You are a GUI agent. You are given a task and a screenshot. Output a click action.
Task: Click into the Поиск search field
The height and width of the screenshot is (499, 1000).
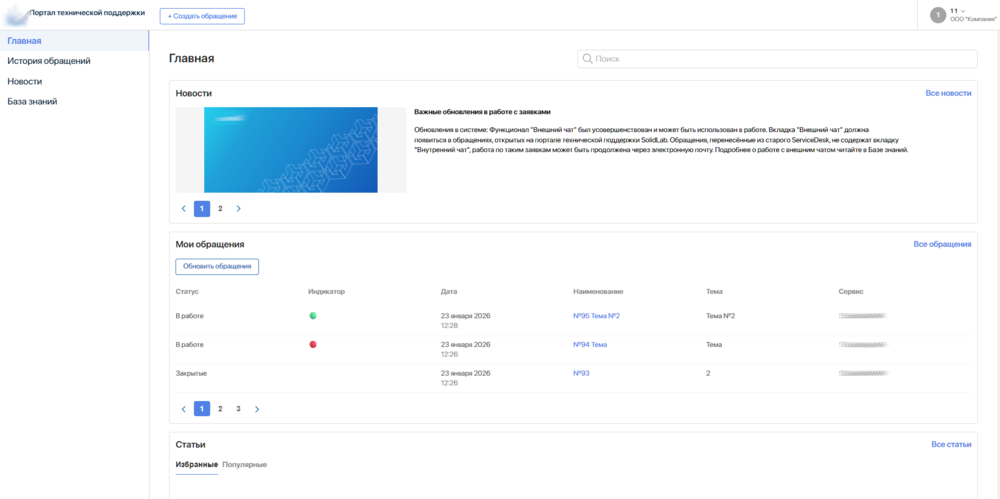pyautogui.click(x=780, y=59)
